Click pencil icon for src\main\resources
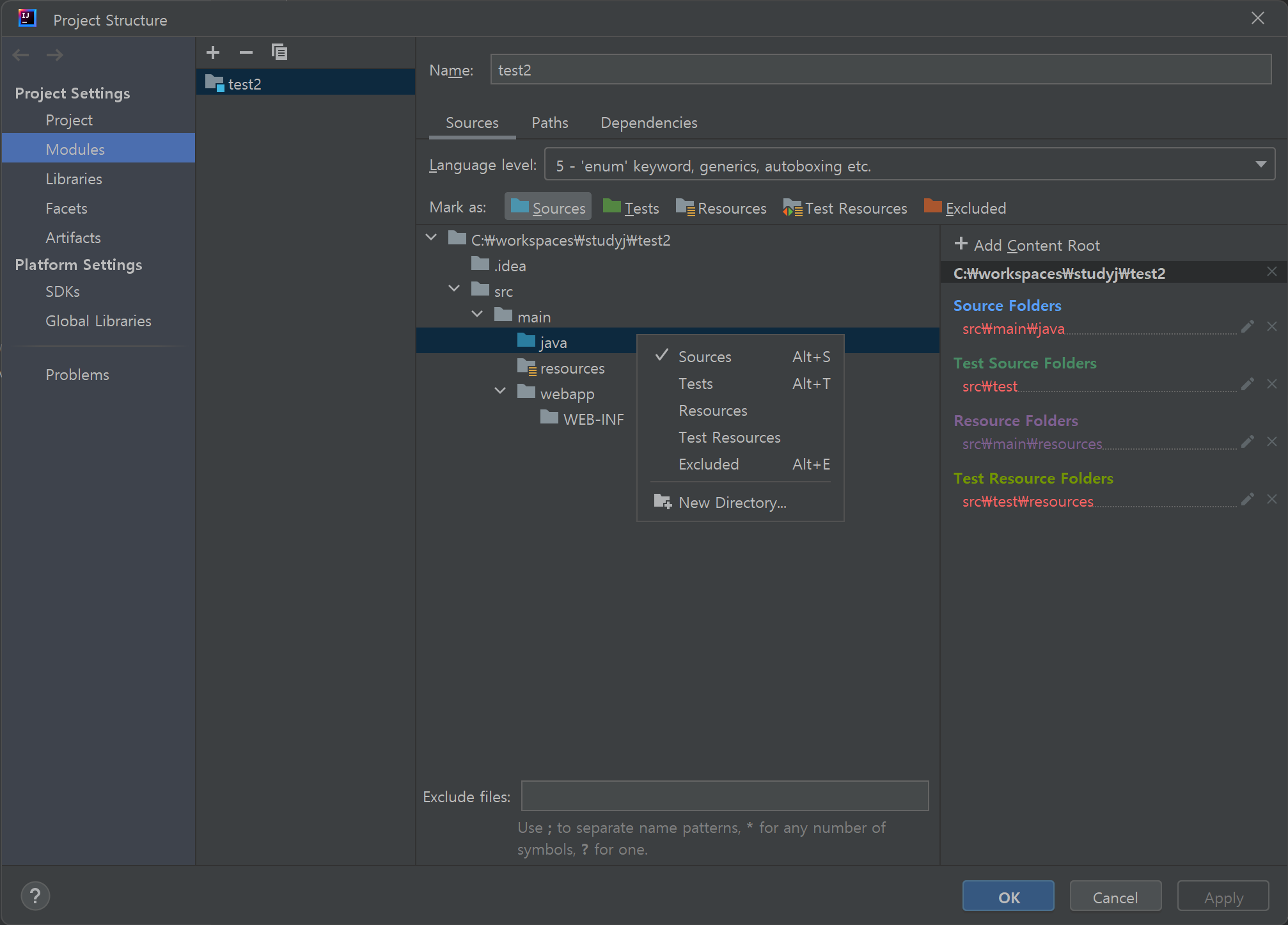The width and height of the screenshot is (1288, 925). pos(1247,441)
